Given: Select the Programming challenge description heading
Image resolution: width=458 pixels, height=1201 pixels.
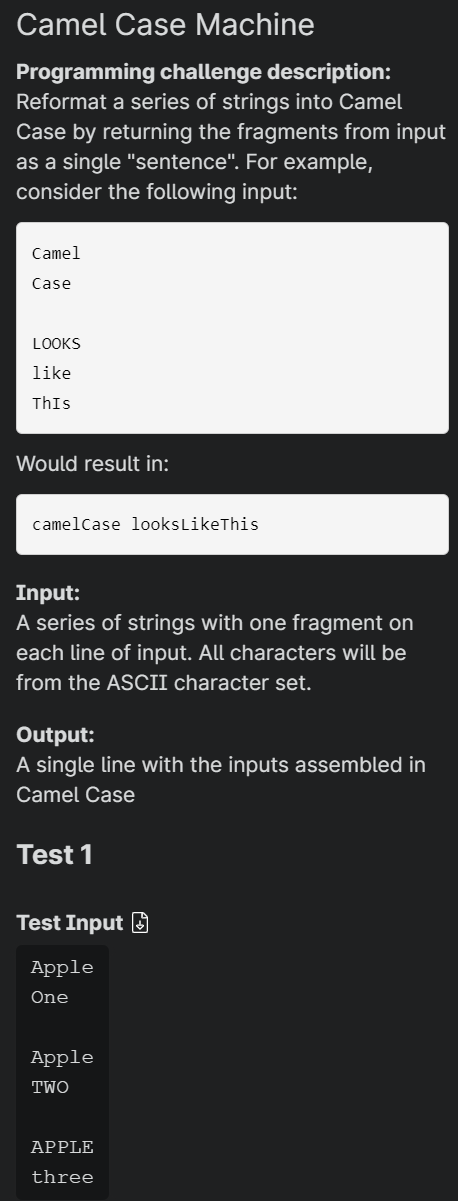Looking at the screenshot, I should click(x=203, y=73).
